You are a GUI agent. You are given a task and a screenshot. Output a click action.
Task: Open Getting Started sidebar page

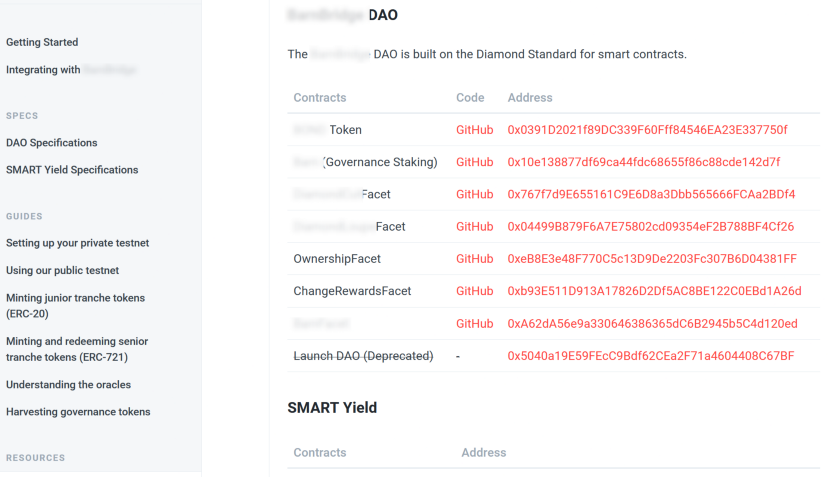pos(42,42)
